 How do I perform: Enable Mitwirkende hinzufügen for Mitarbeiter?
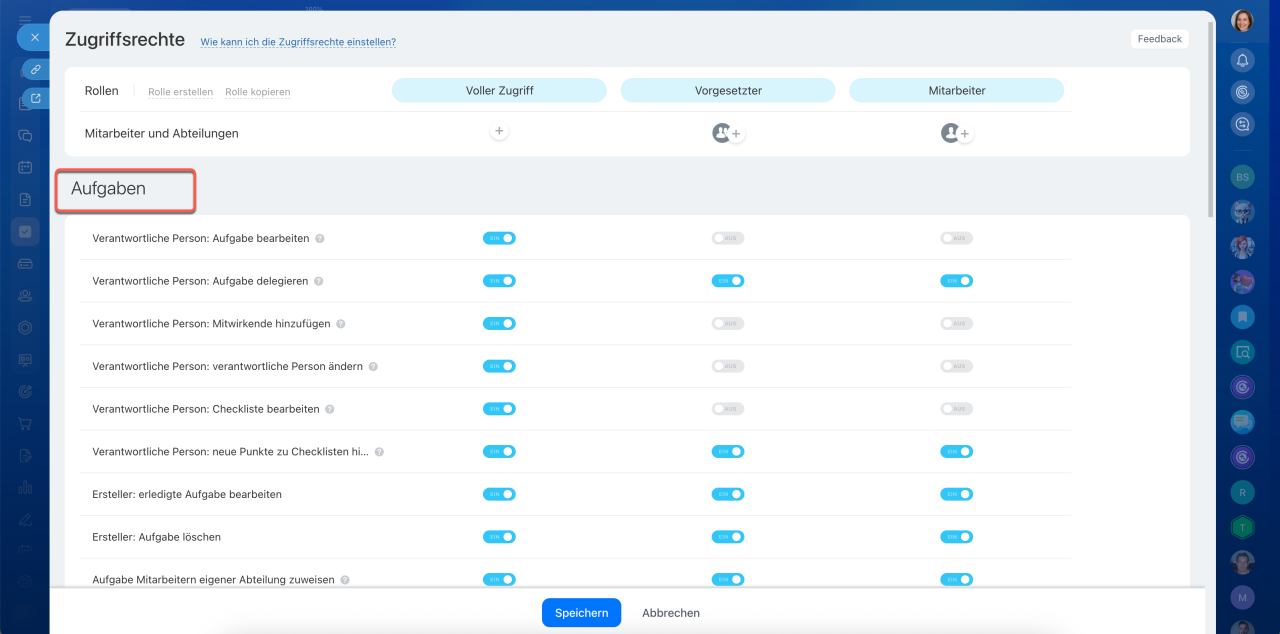click(x=957, y=323)
